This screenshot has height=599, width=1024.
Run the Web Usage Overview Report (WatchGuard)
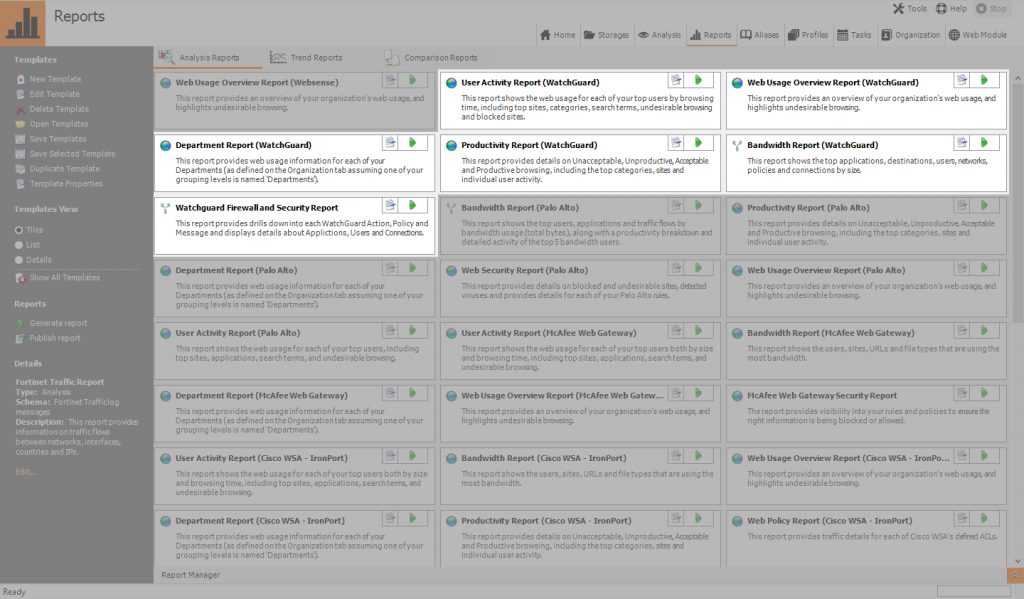984,80
